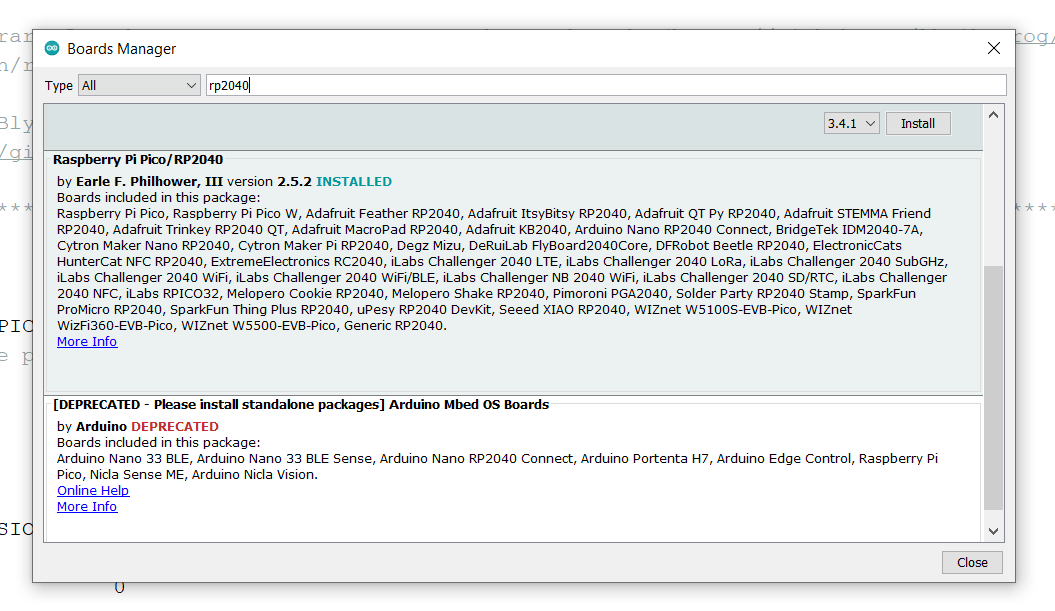Image resolution: width=1055 pixels, height=611 pixels.
Task: Select the deprecated Arduino Mbed OS Boards title
Action: [301, 404]
